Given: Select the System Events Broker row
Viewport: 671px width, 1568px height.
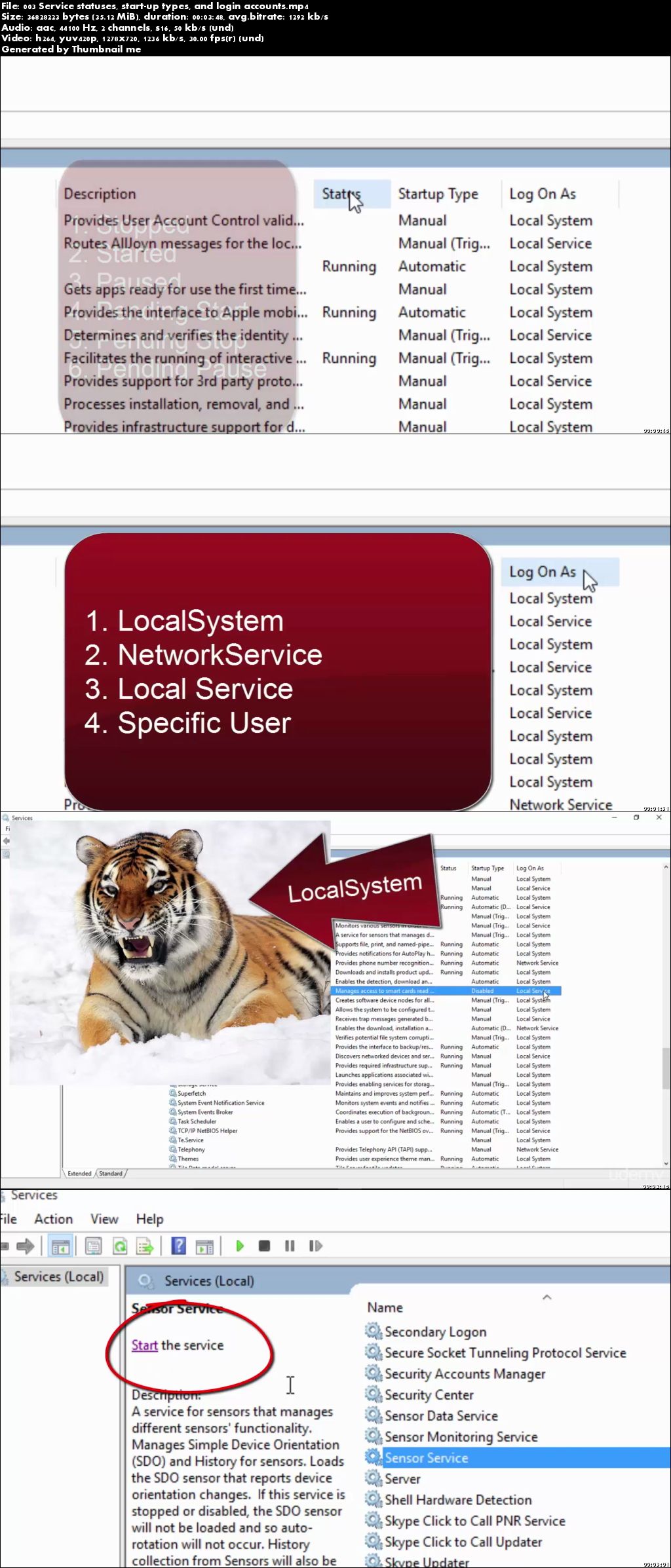Looking at the screenshot, I should tap(205, 1112).
